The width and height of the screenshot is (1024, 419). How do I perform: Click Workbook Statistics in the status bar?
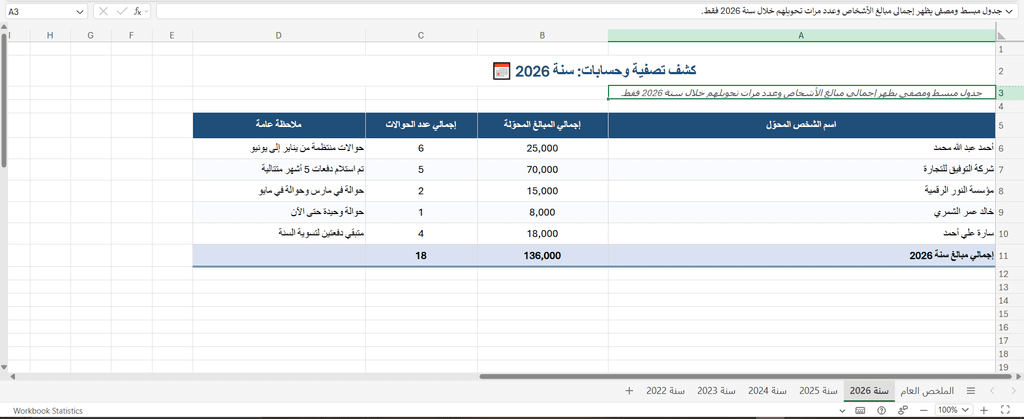click(48, 411)
